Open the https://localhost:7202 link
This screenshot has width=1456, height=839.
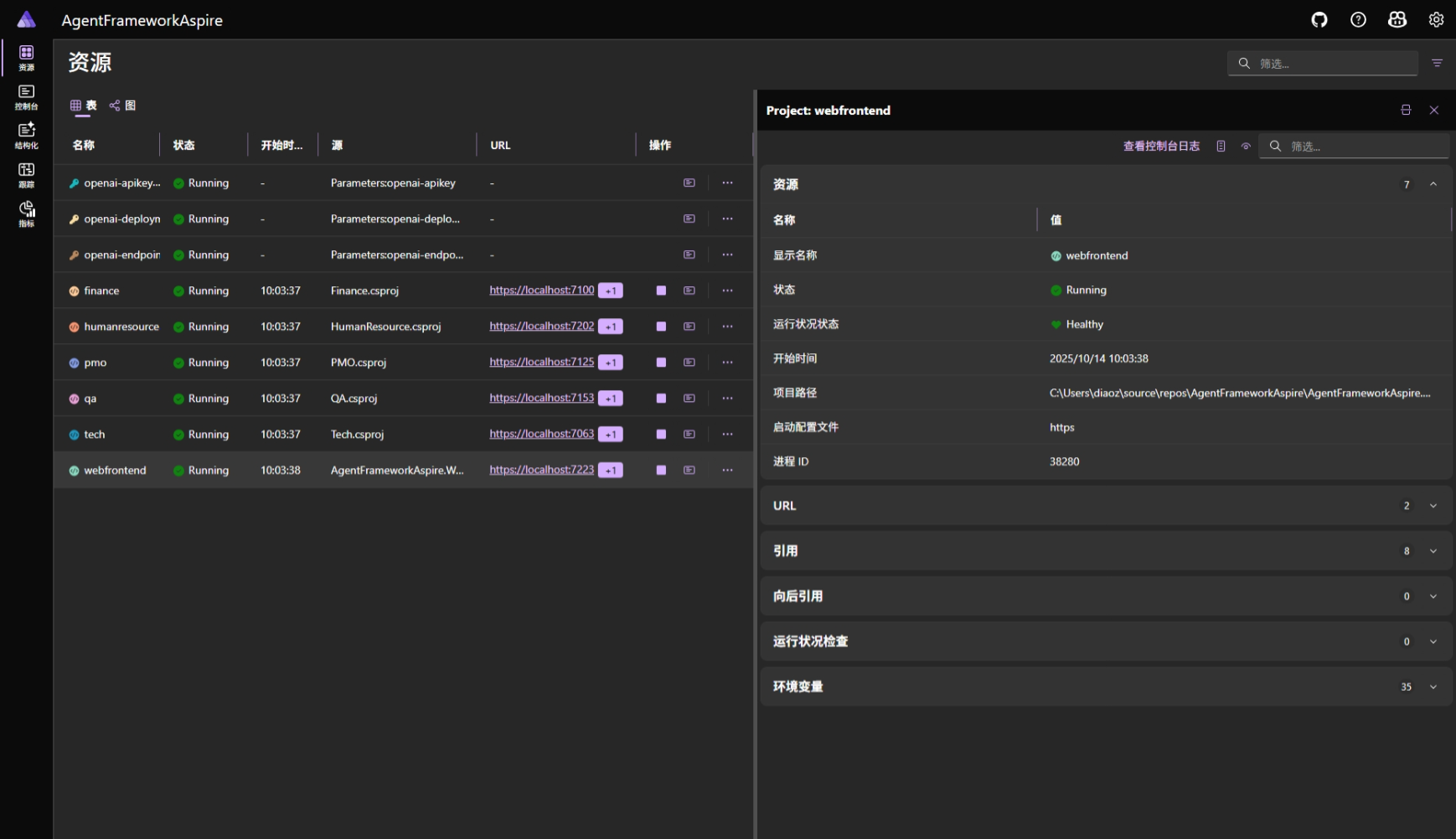point(542,327)
